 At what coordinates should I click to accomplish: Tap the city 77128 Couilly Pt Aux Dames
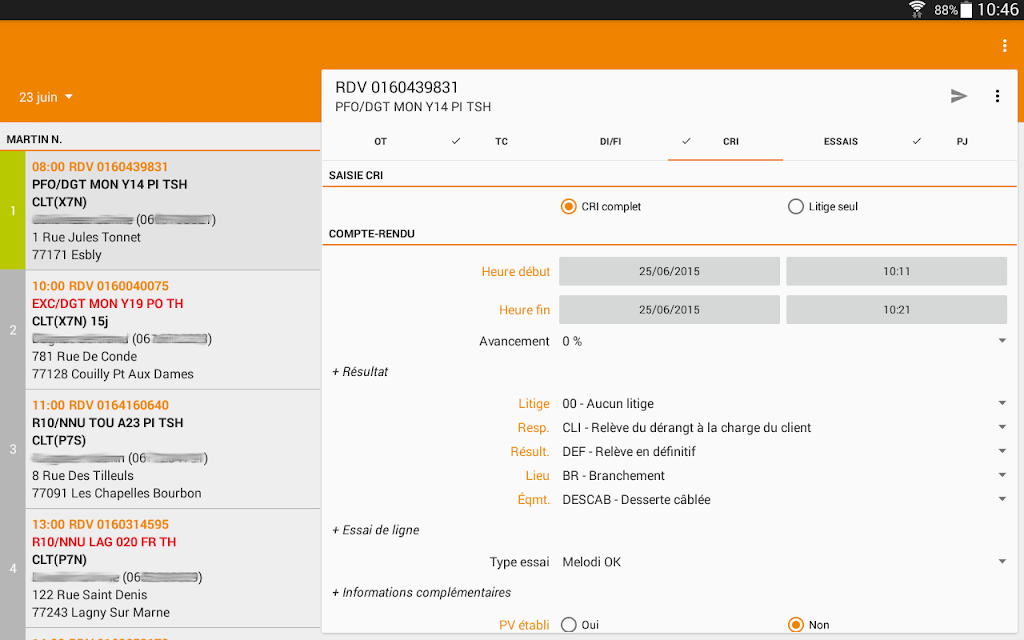click(113, 374)
